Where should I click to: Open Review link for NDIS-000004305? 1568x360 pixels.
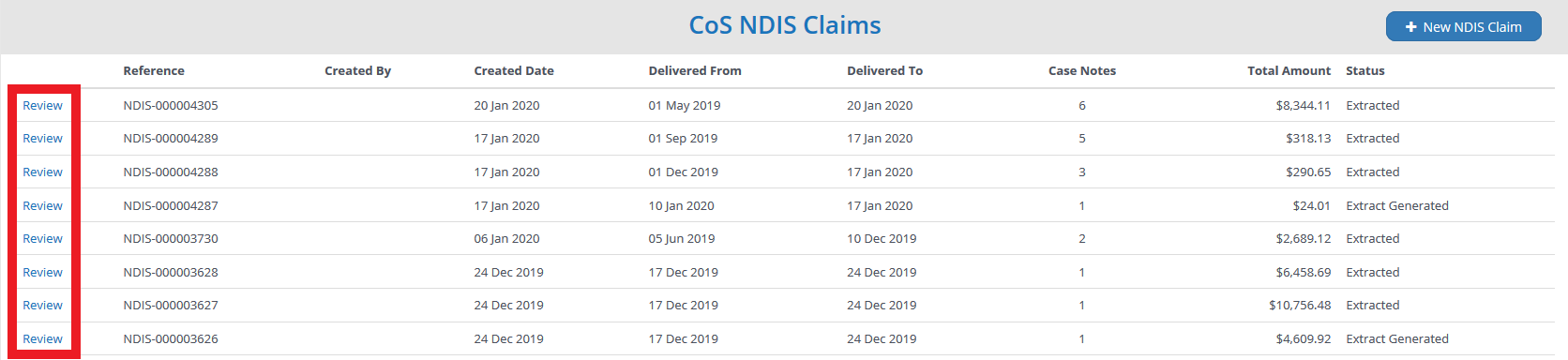[43, 105]
